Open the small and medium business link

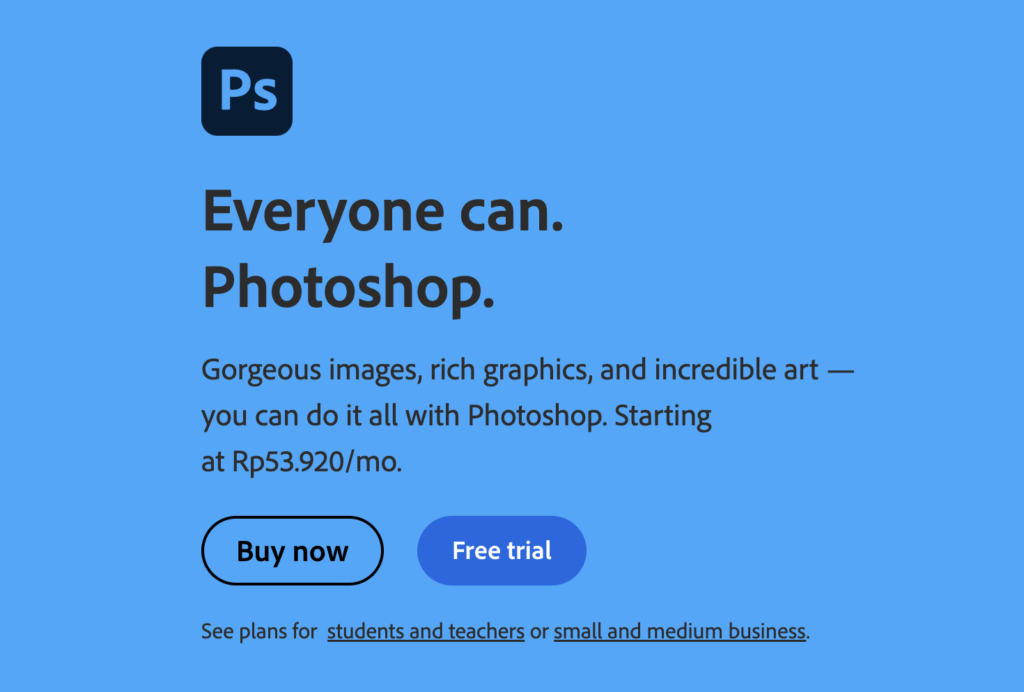[680, 631]
